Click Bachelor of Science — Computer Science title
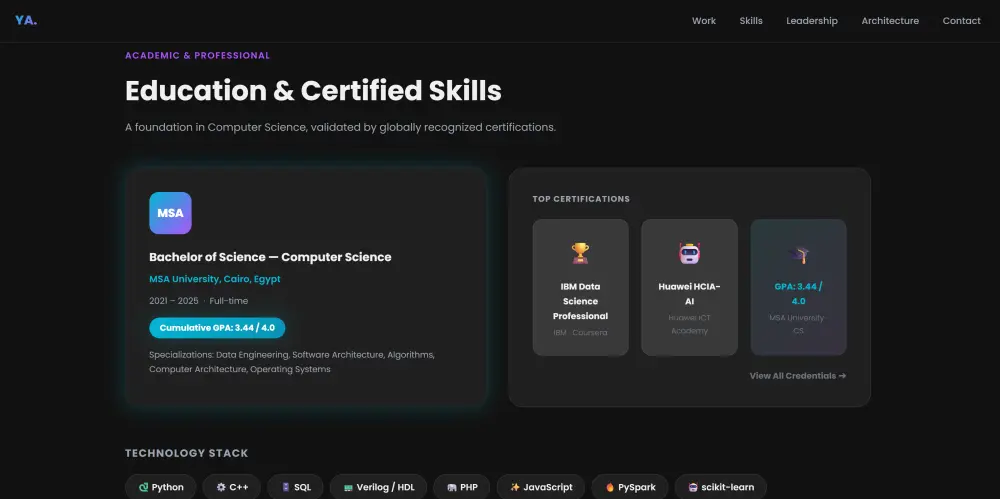This screenshot has width=1000, height=499. point(270,257)
